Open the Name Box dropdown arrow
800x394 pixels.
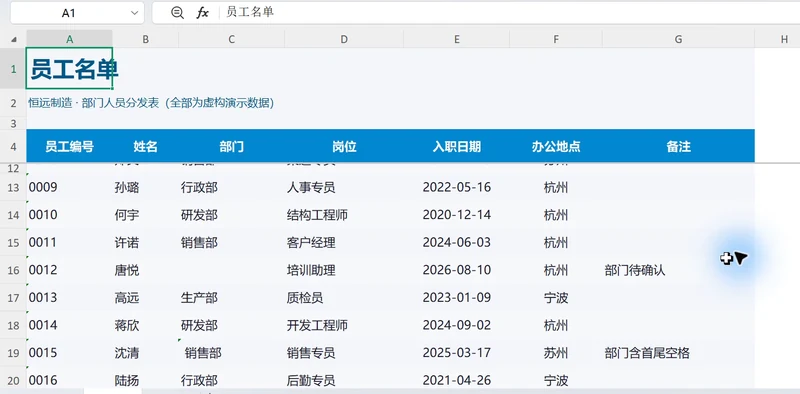(x=134, y=13)
